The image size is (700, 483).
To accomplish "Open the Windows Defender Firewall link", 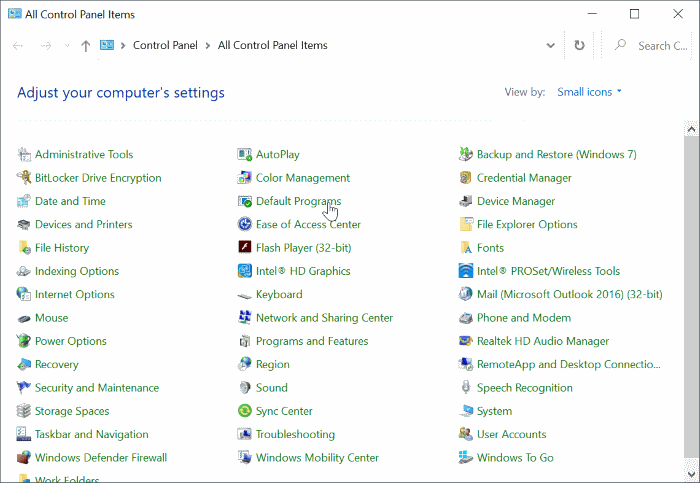I will click(101, 458).
